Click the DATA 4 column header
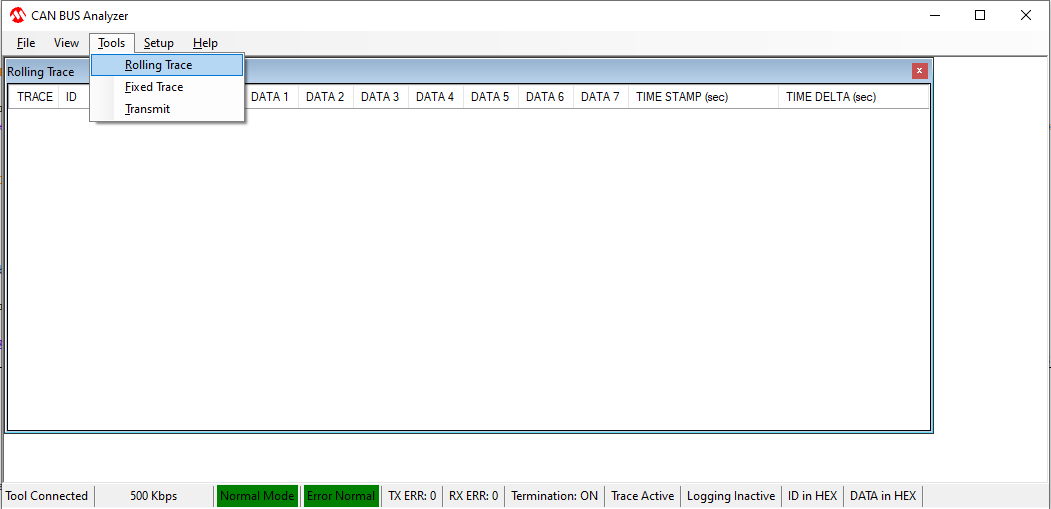 tap(435, 97)
